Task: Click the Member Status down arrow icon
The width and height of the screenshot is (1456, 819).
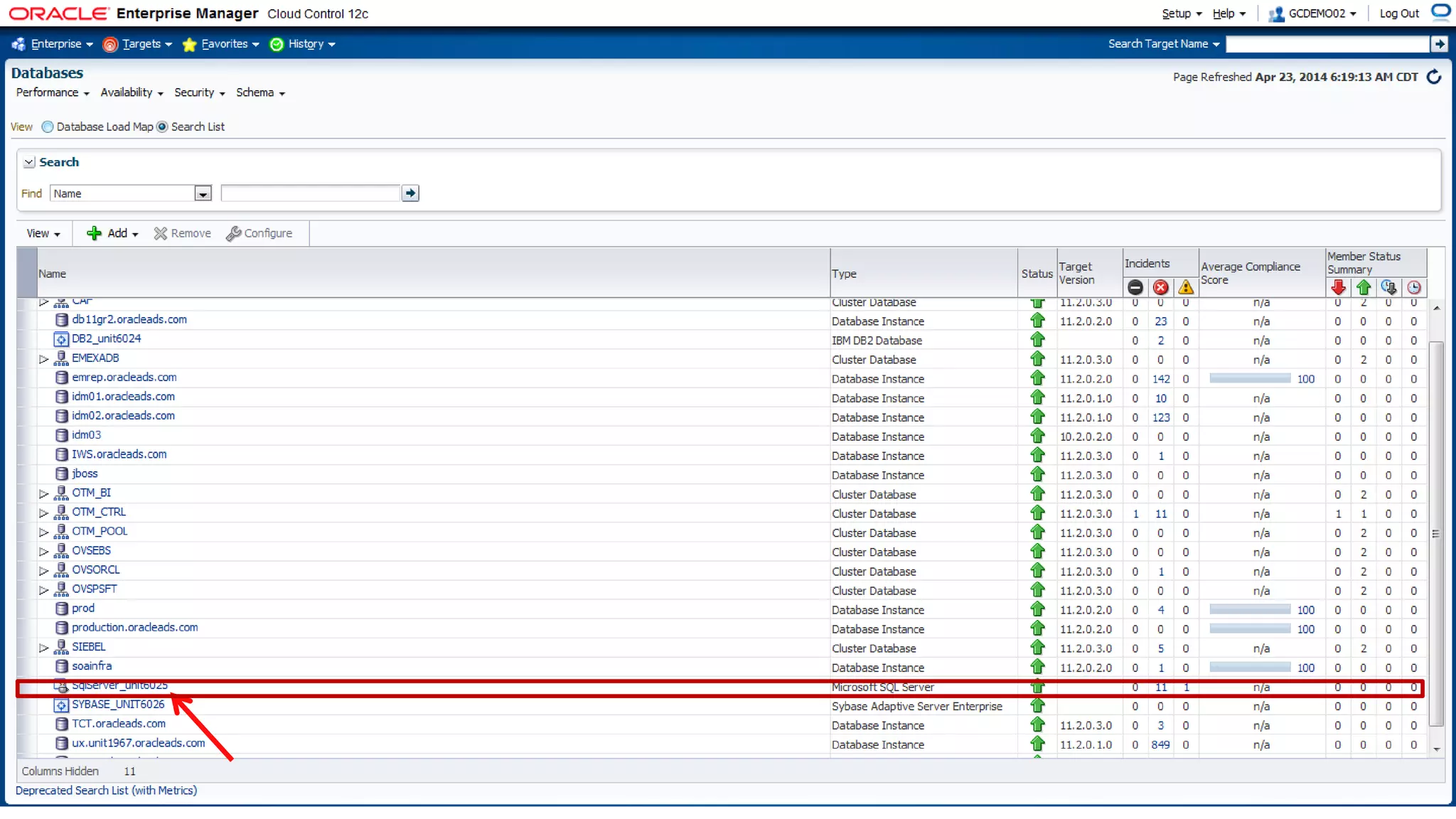Action: coord(1338,287)
